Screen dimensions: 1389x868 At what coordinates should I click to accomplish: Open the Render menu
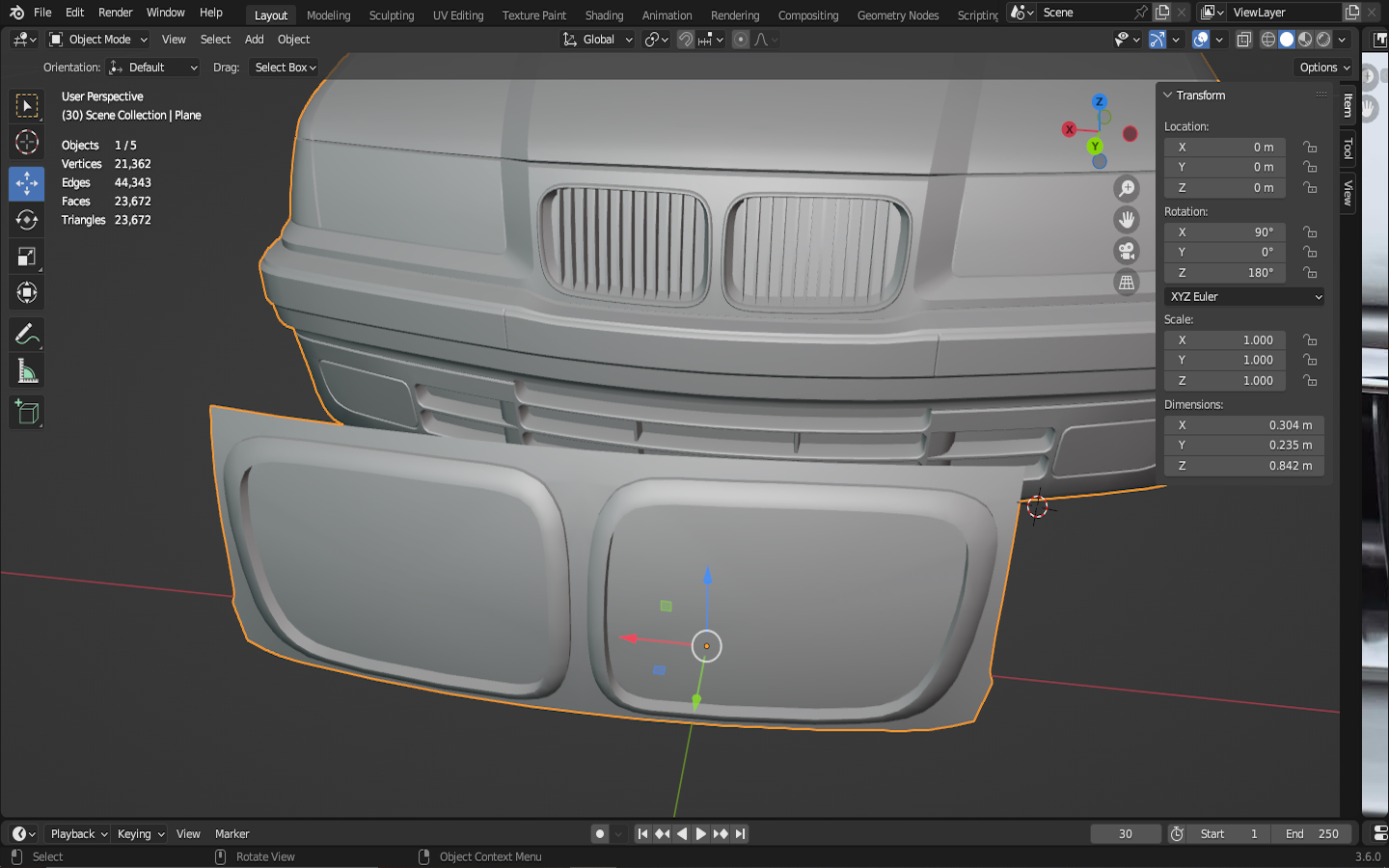(x=115, y=13)
